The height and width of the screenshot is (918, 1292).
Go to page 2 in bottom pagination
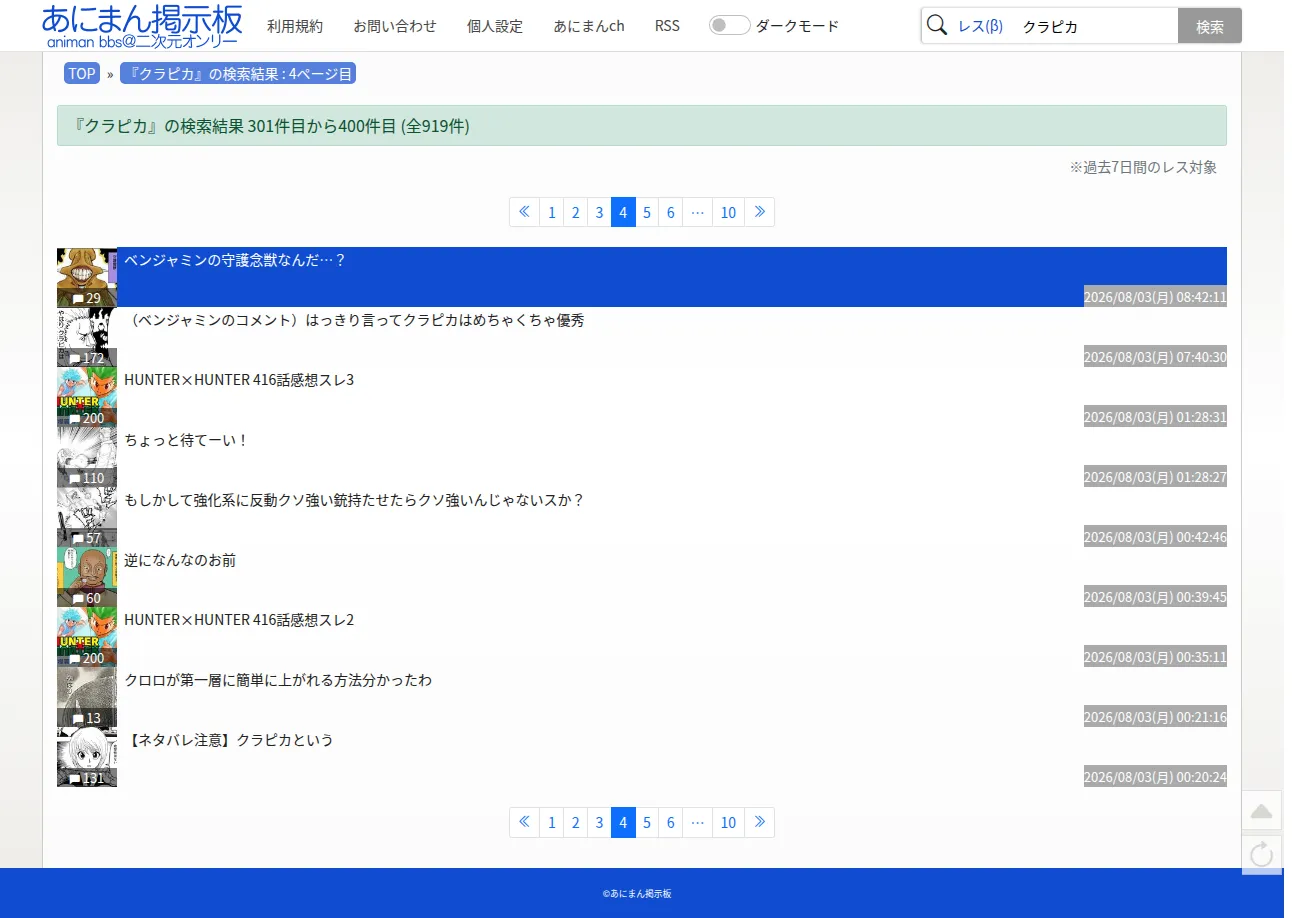576,822
